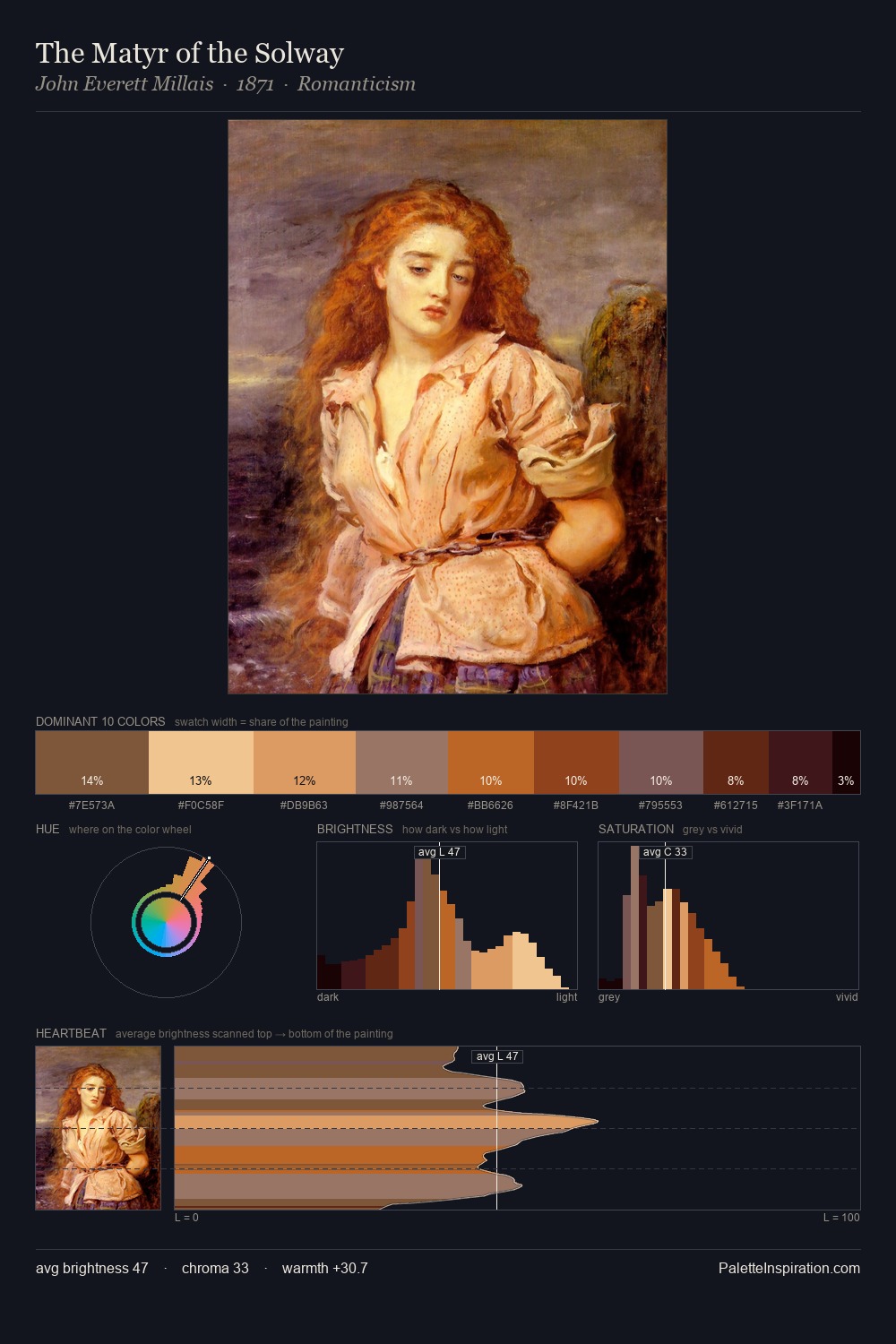
Task: Click the 'chroma 33' footer stat
Action: pyautogui.click(x=215, y=1268)
